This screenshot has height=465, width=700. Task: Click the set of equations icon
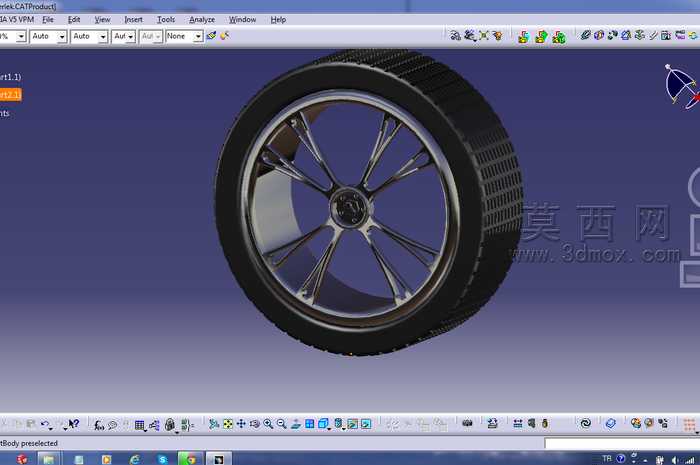point(187,425)
